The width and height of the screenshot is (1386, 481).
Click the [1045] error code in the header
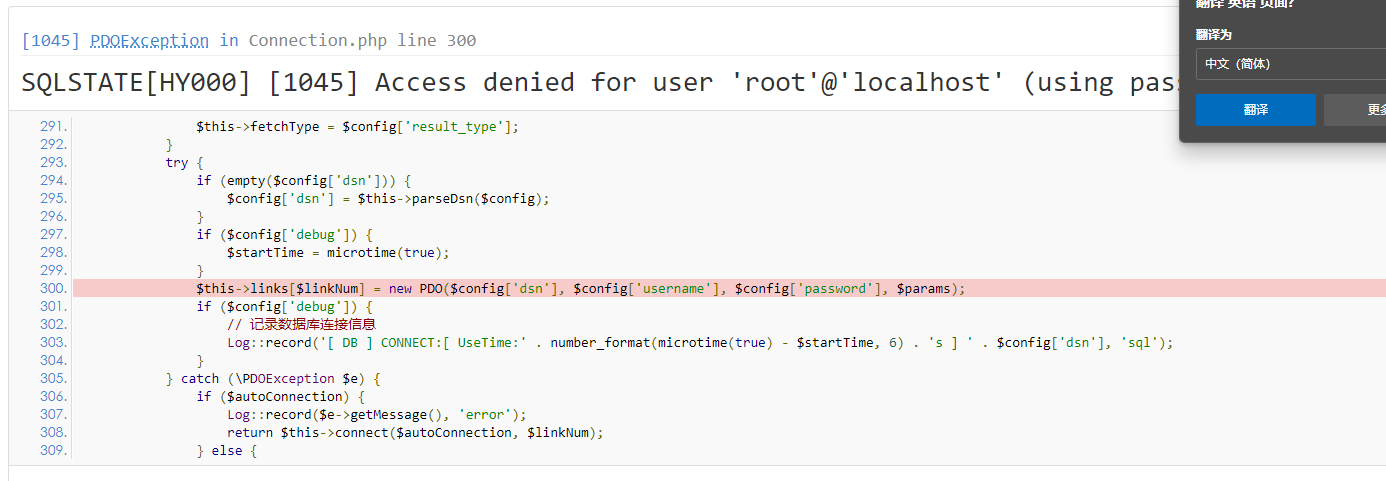(x=52, y=41)
